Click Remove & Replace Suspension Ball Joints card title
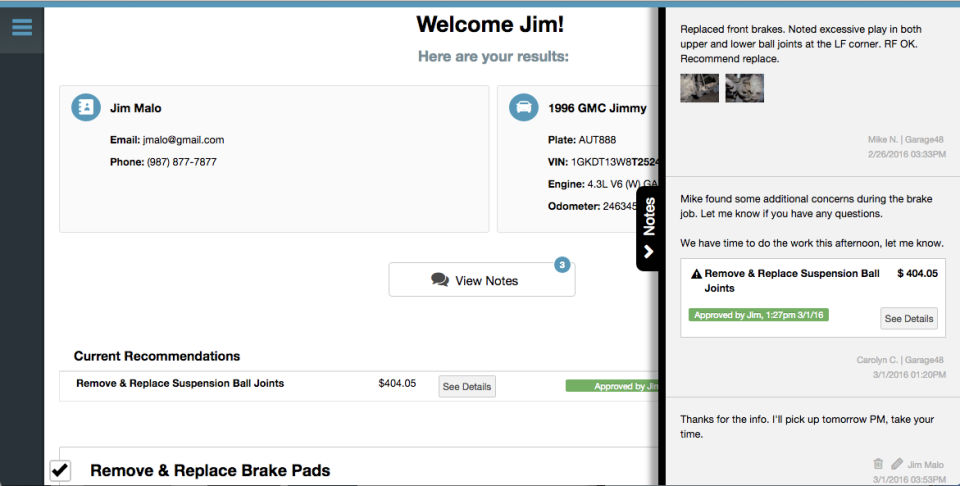960x486 pixels. (x=791, y=280)
